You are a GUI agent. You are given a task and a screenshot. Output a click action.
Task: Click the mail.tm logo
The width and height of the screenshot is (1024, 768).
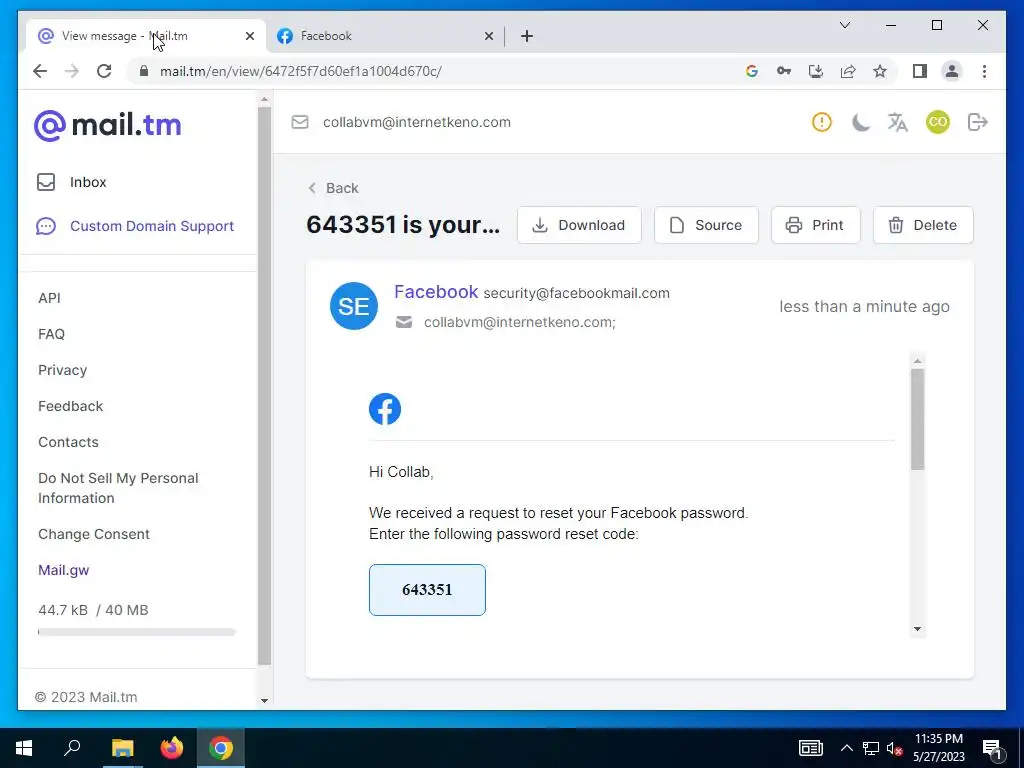coord(107,125)
